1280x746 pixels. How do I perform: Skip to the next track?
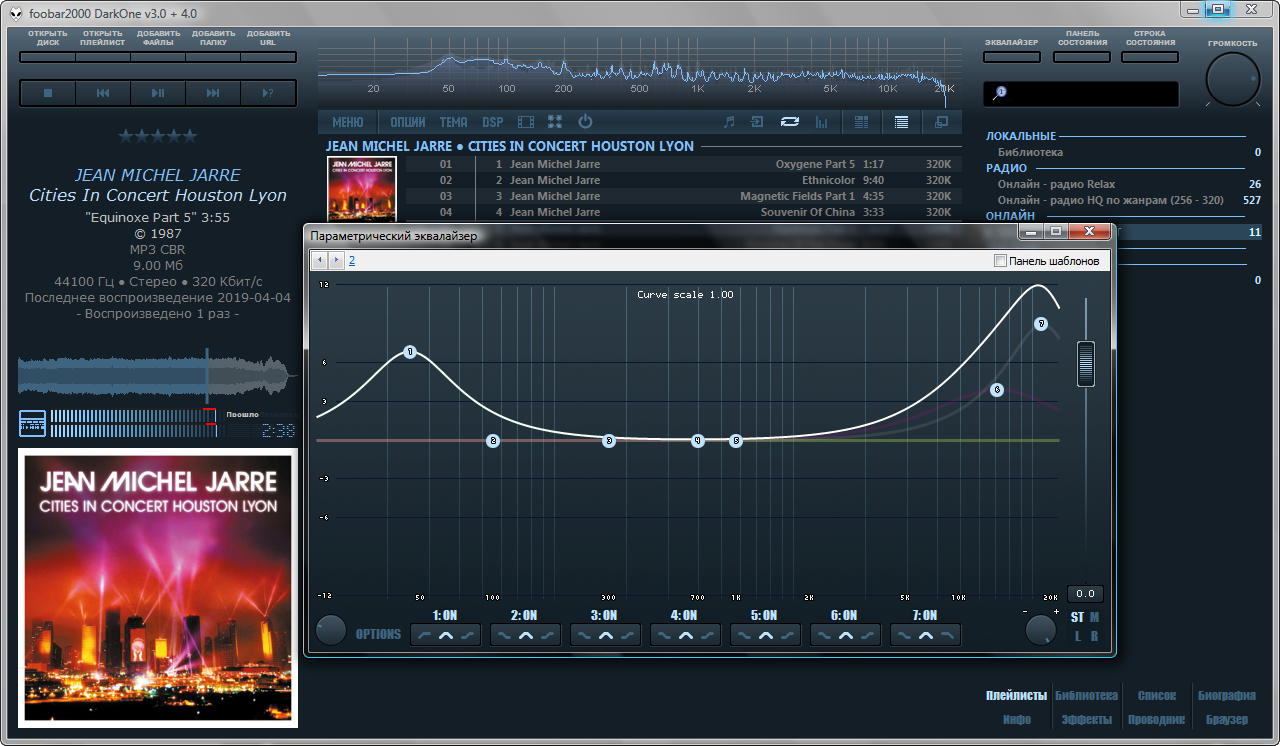click(x=213, y=93)
